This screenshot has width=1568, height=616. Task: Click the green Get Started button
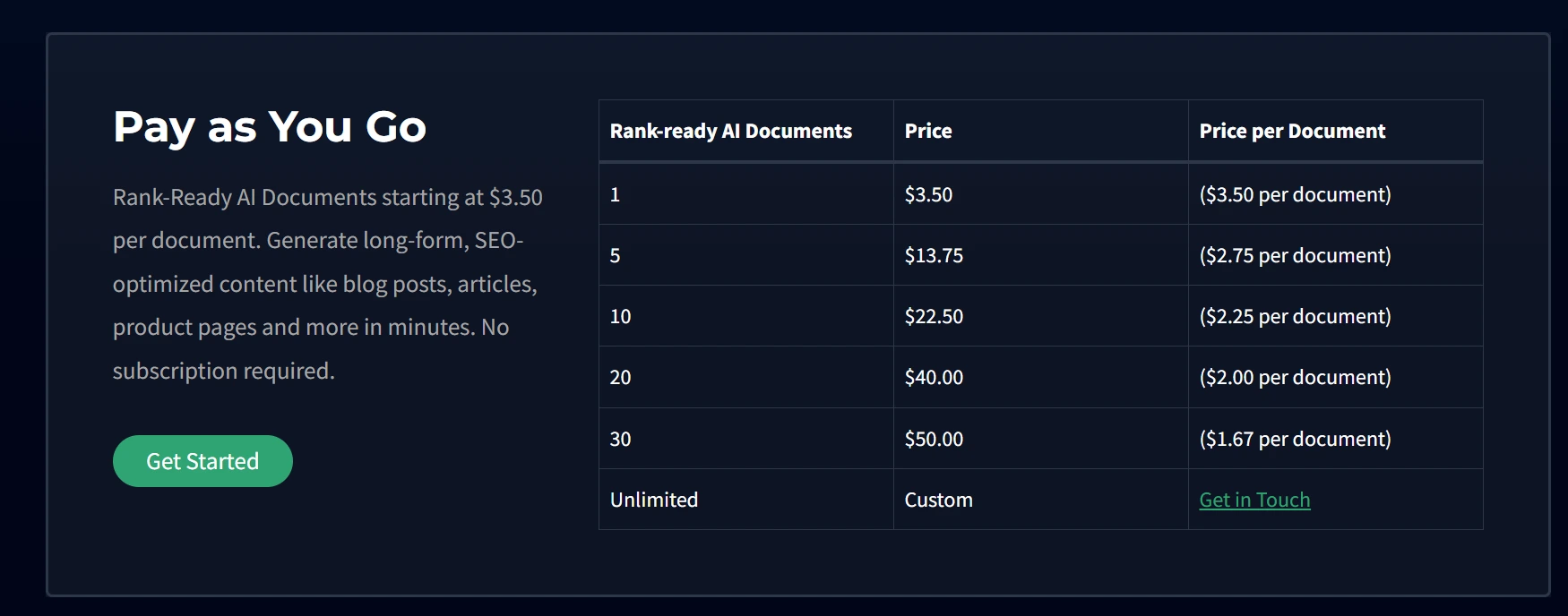(x=202, y=461)
